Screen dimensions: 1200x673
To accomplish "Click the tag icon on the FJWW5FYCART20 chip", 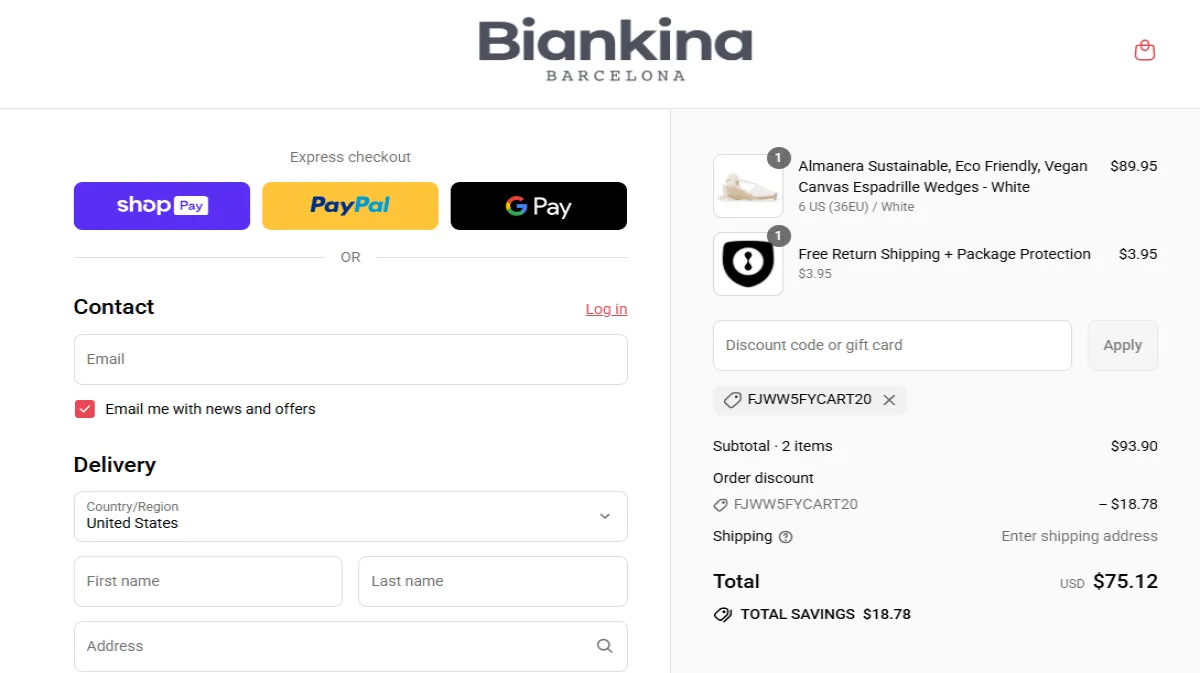I will tap(731, 400).
